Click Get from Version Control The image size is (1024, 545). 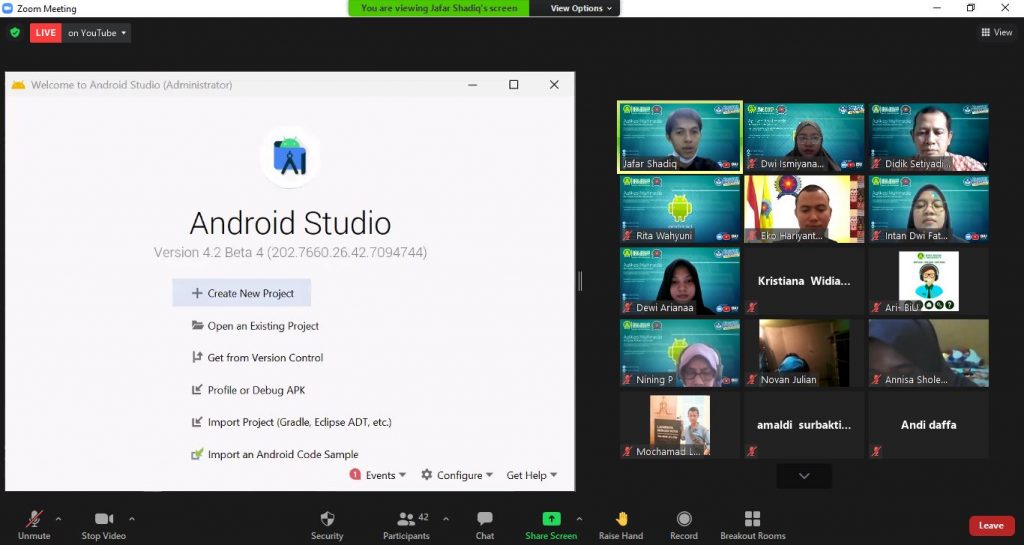coord(257,358)
